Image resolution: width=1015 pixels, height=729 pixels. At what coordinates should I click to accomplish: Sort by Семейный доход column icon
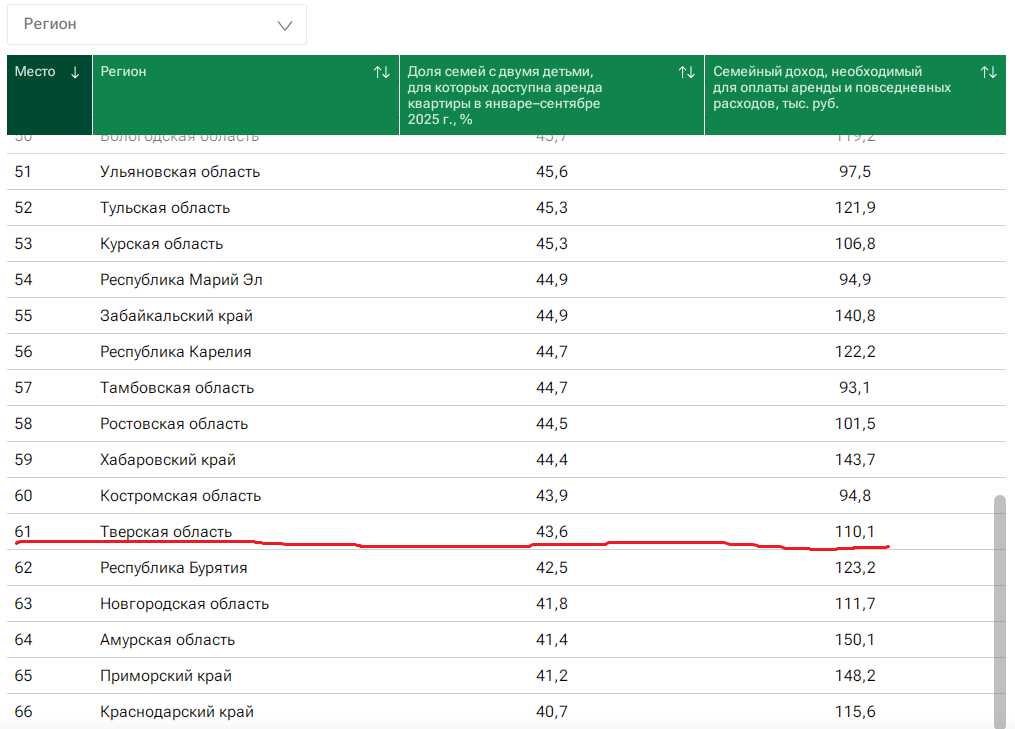pyautogui.click(x=988, y=72)
